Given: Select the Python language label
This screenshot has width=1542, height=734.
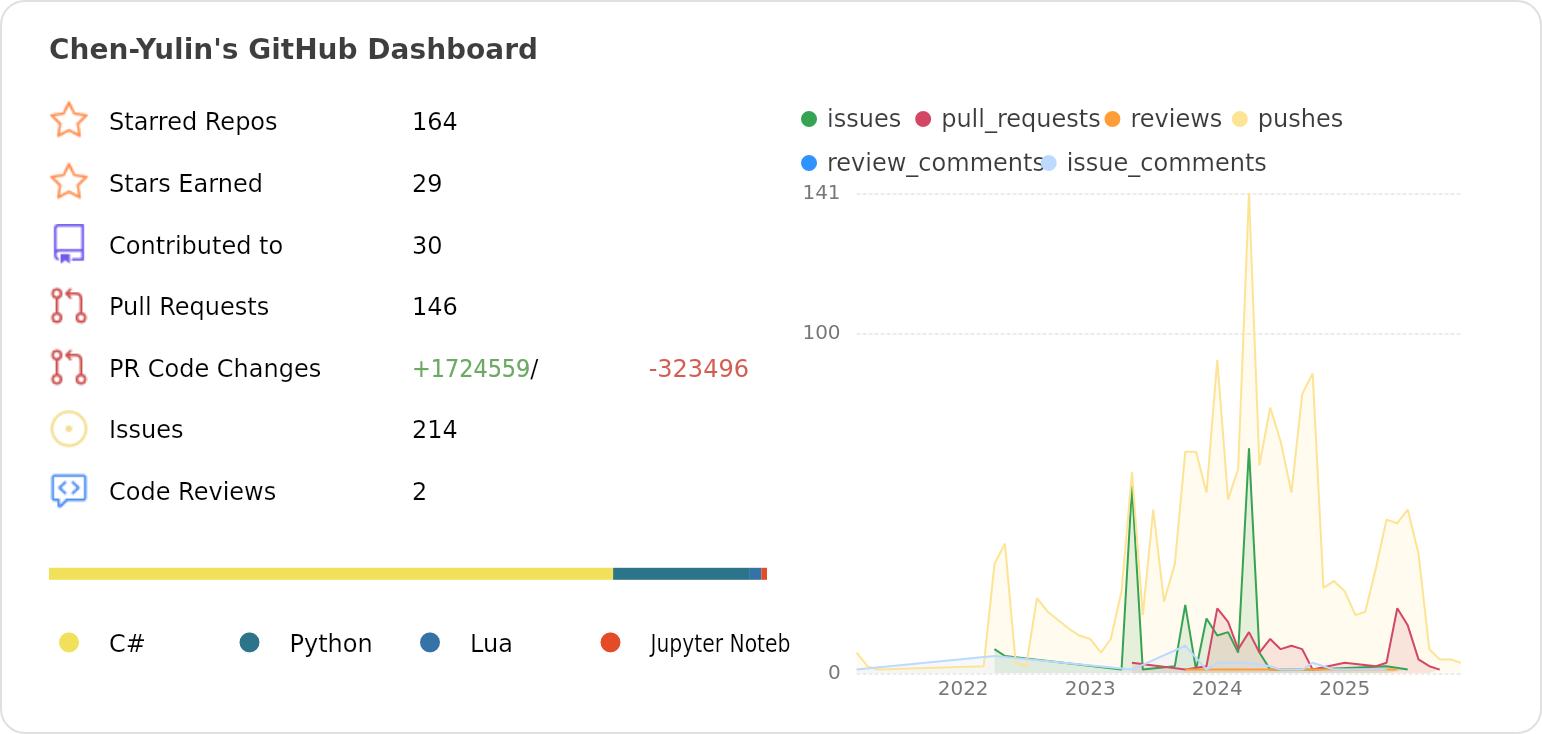Looking at the screenshot, I should coord(330,643).
